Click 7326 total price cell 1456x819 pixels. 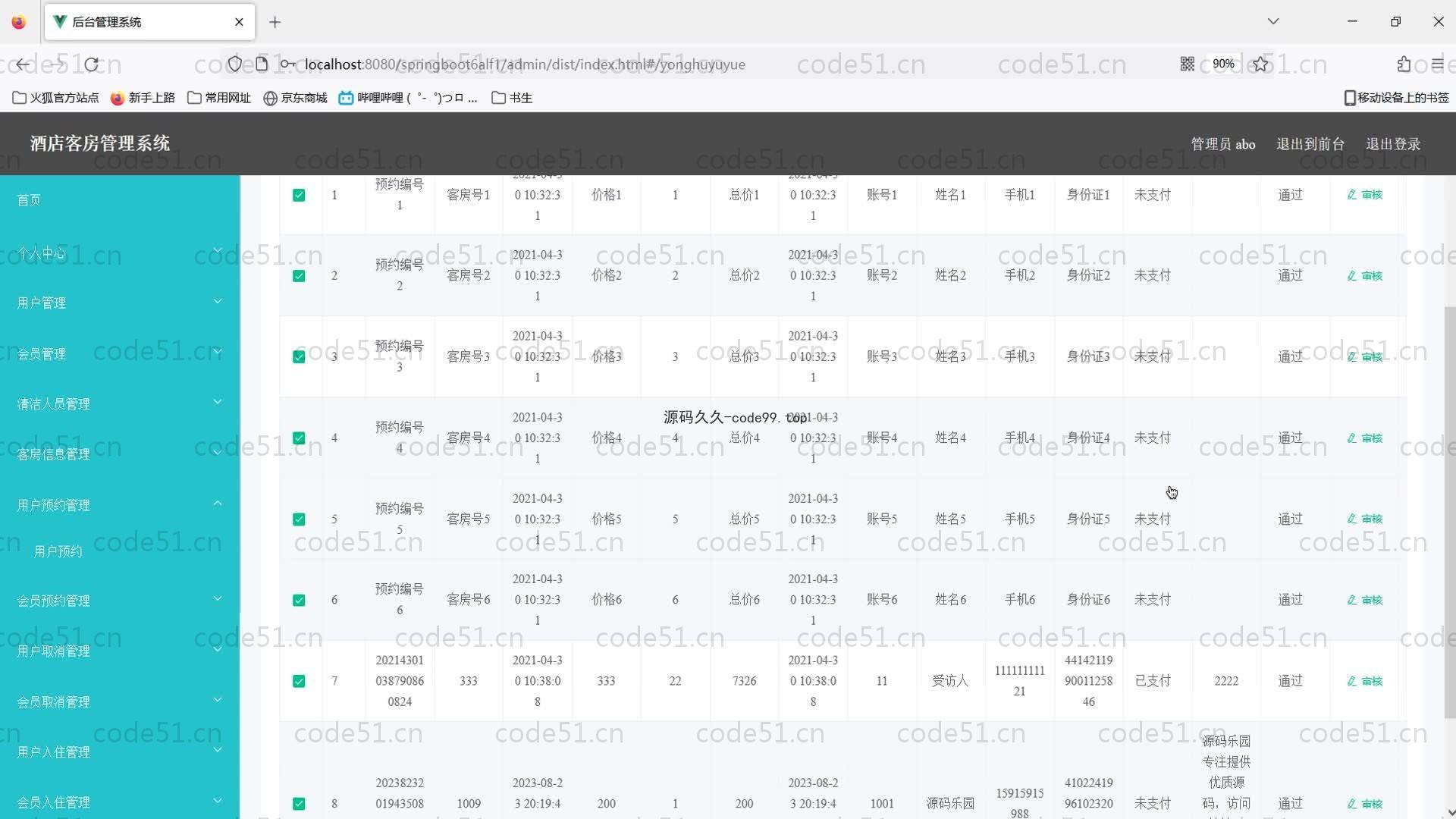point(744,682)
